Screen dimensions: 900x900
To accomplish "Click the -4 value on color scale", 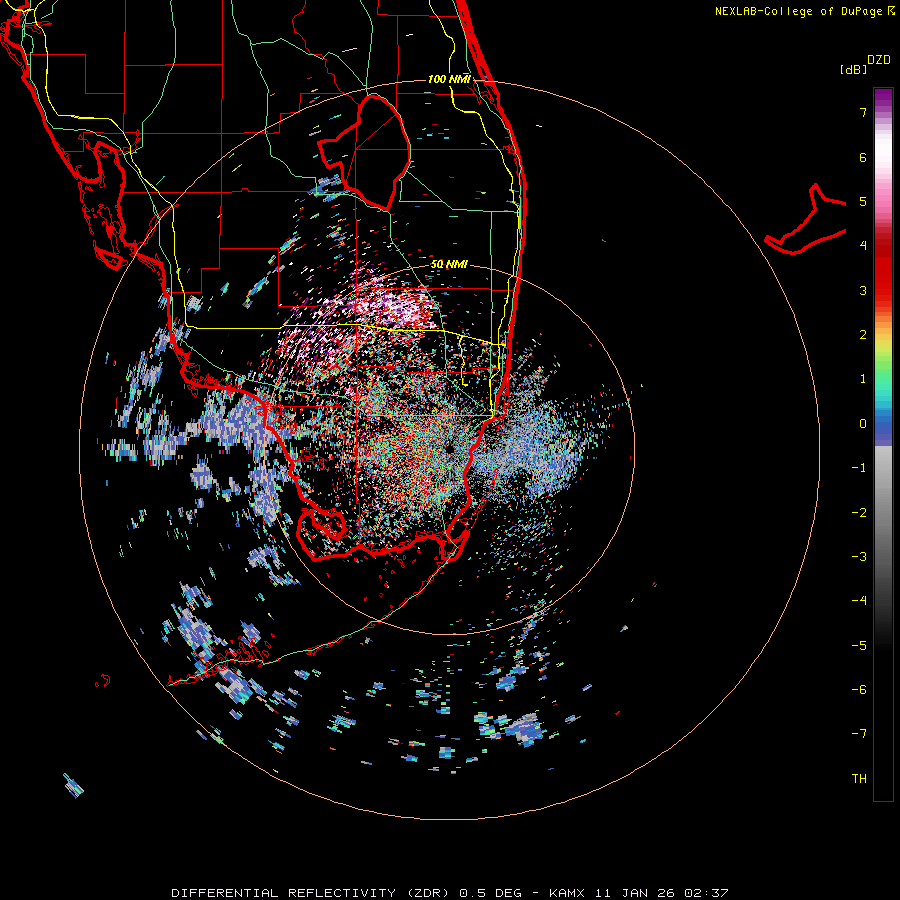I will pos(859,601).
